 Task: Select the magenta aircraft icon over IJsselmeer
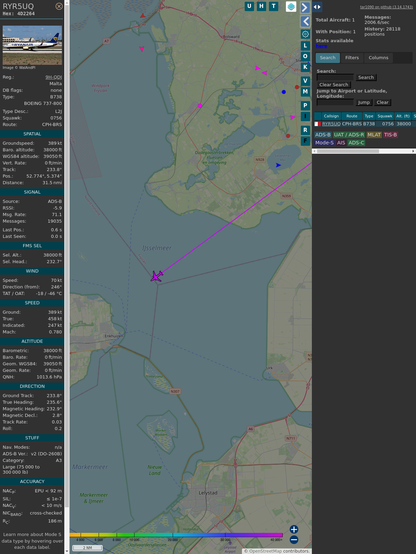coord(156,276)
